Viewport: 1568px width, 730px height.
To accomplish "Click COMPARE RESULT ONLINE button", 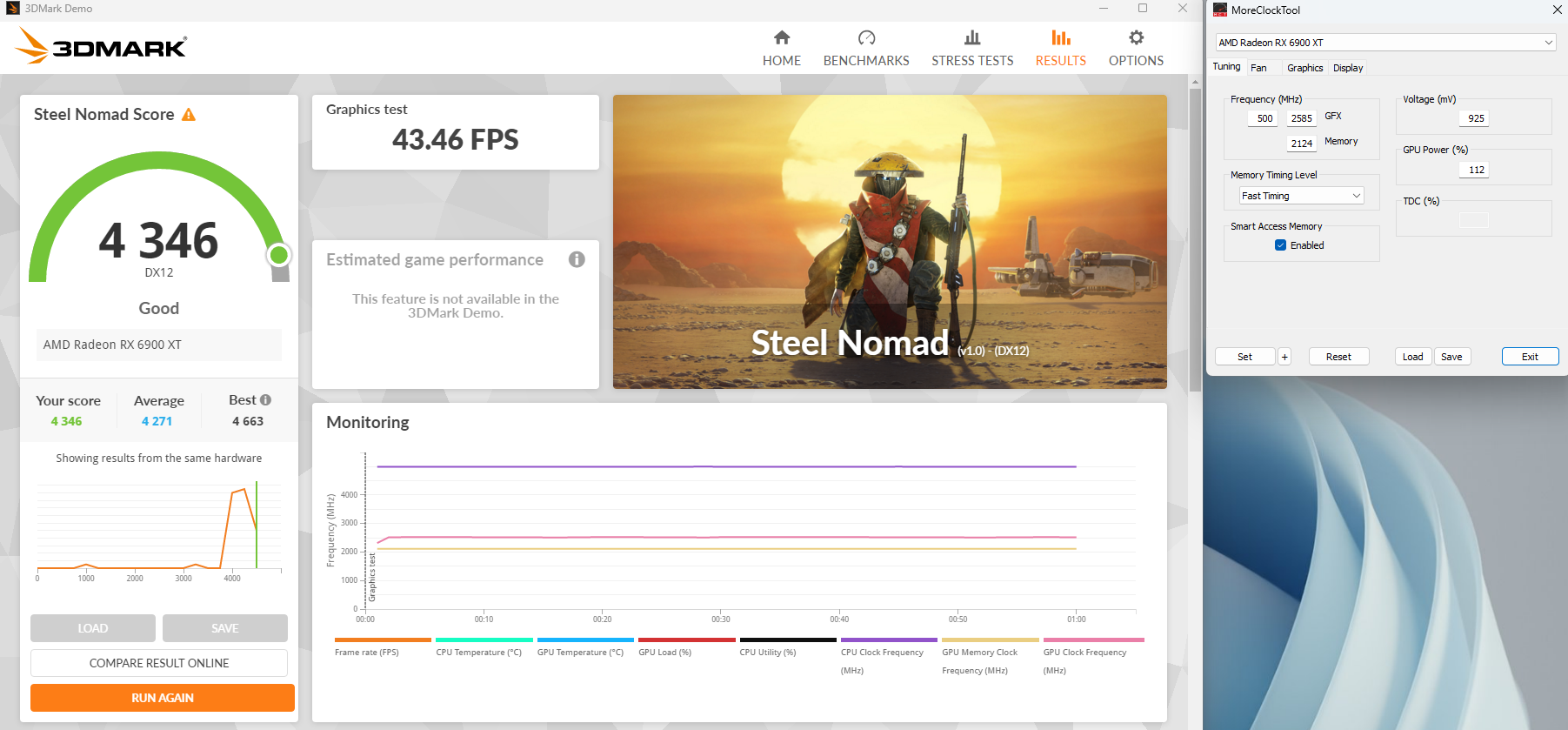I will tap(159, 663).
